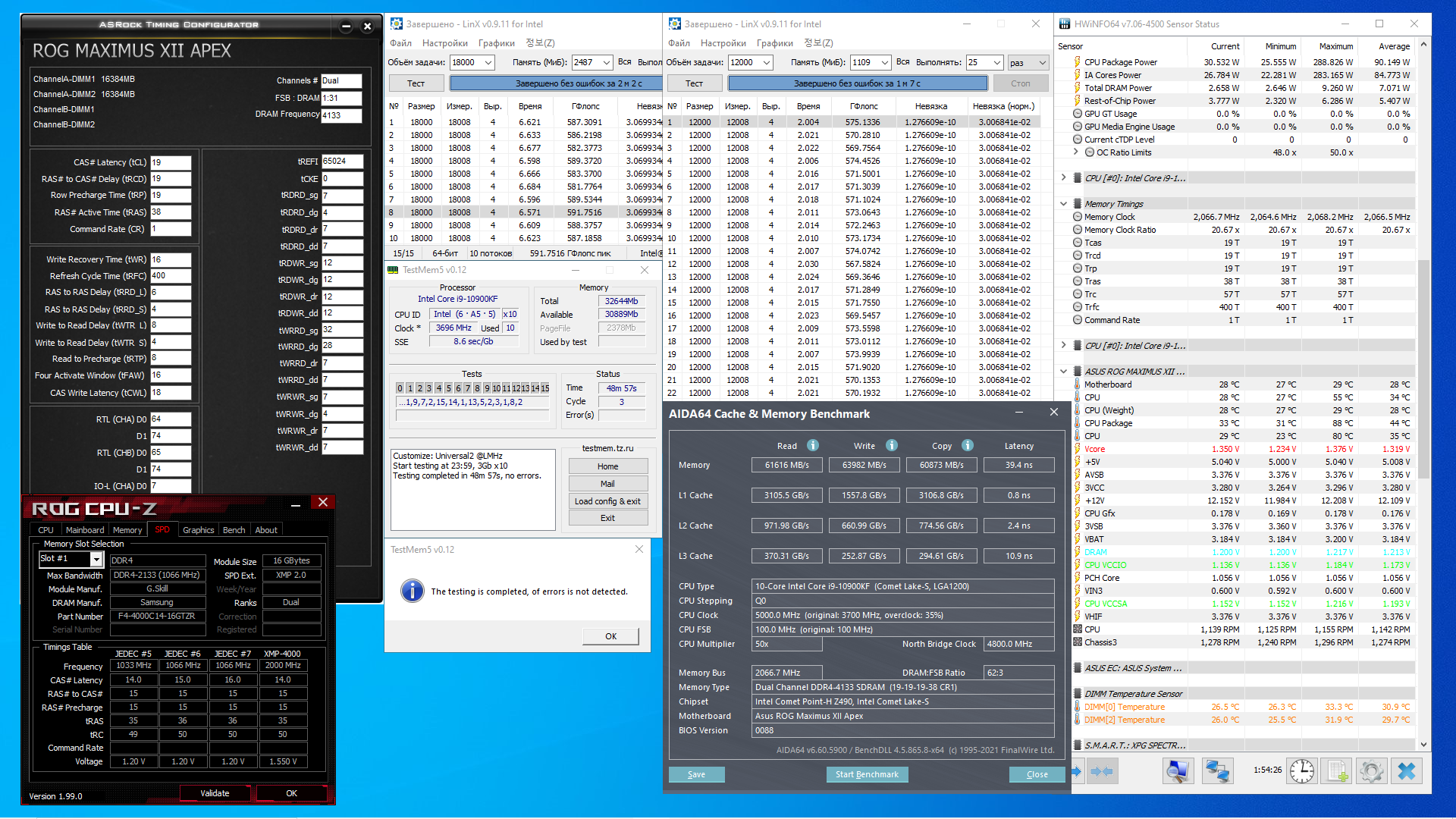Click the blue X icon in HWiNFO toolbar
This screenshot has width=1456, height=819.
tap(1406, 772)
